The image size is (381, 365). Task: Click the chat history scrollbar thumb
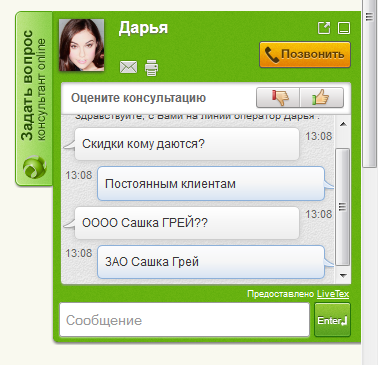[x=343, y=207]
